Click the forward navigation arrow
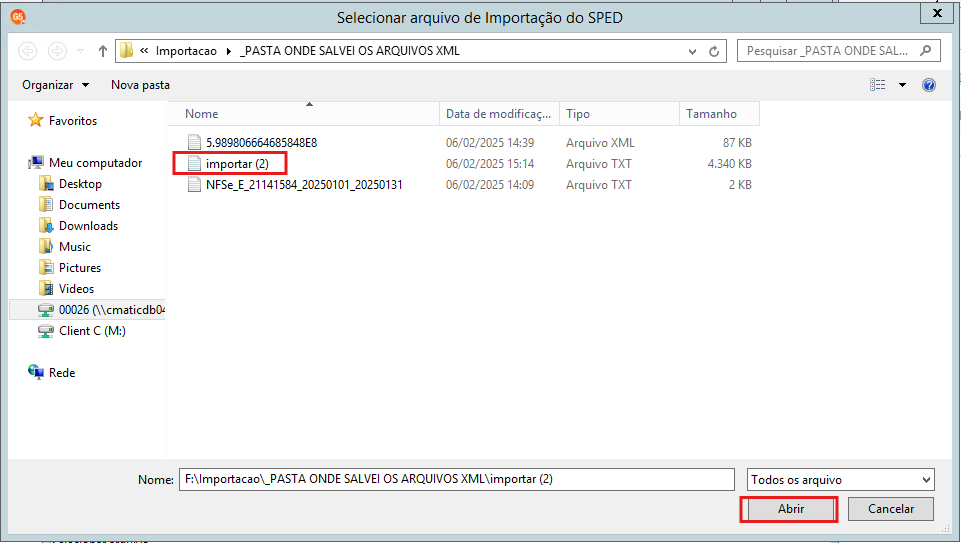Screen dimensions: 961x543 [x=57, y=51]
